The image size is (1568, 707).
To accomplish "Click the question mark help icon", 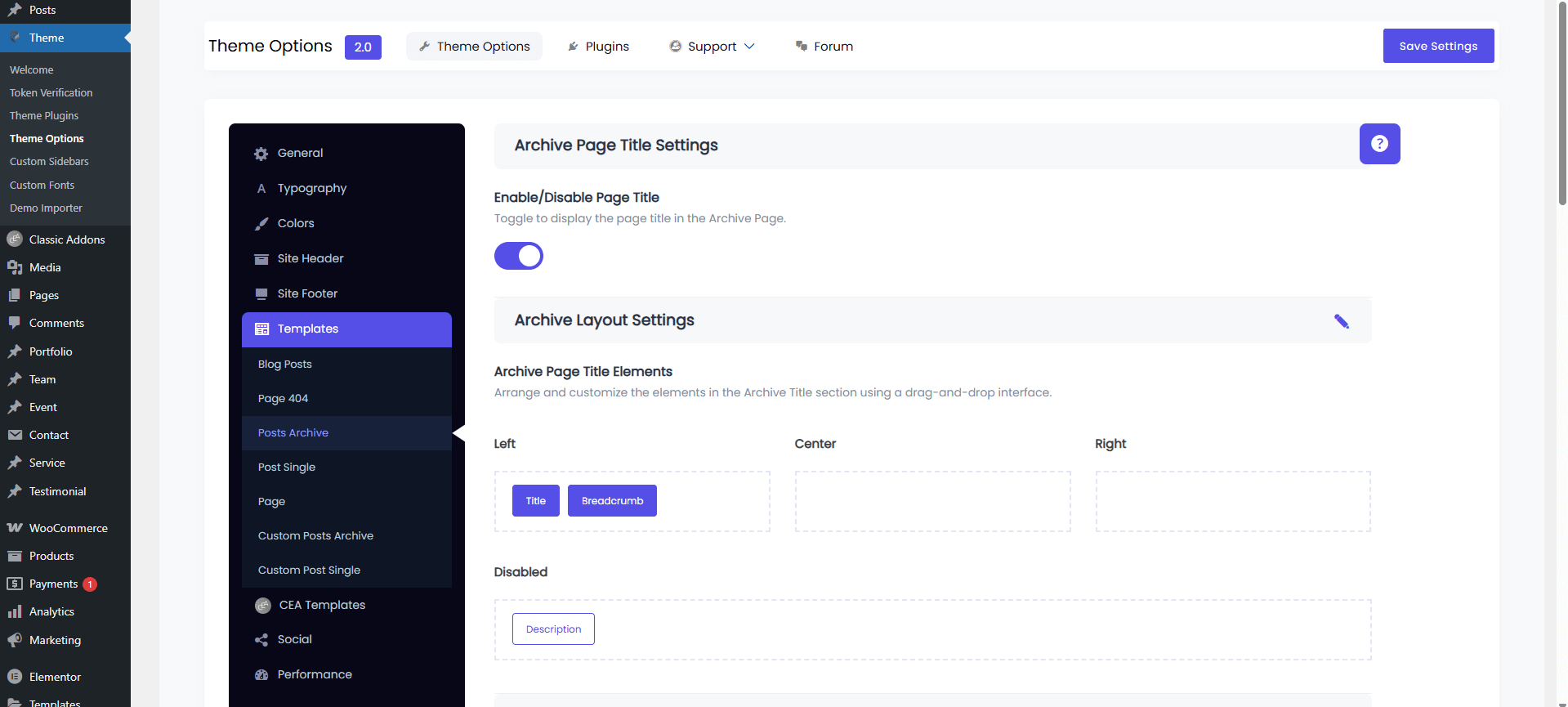I will click(x=1379, y=144).
